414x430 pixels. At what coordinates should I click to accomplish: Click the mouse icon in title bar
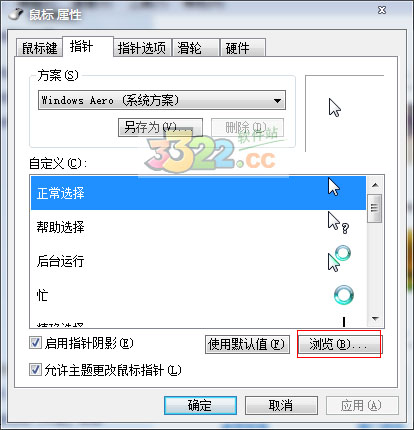[x=15, y=14]
